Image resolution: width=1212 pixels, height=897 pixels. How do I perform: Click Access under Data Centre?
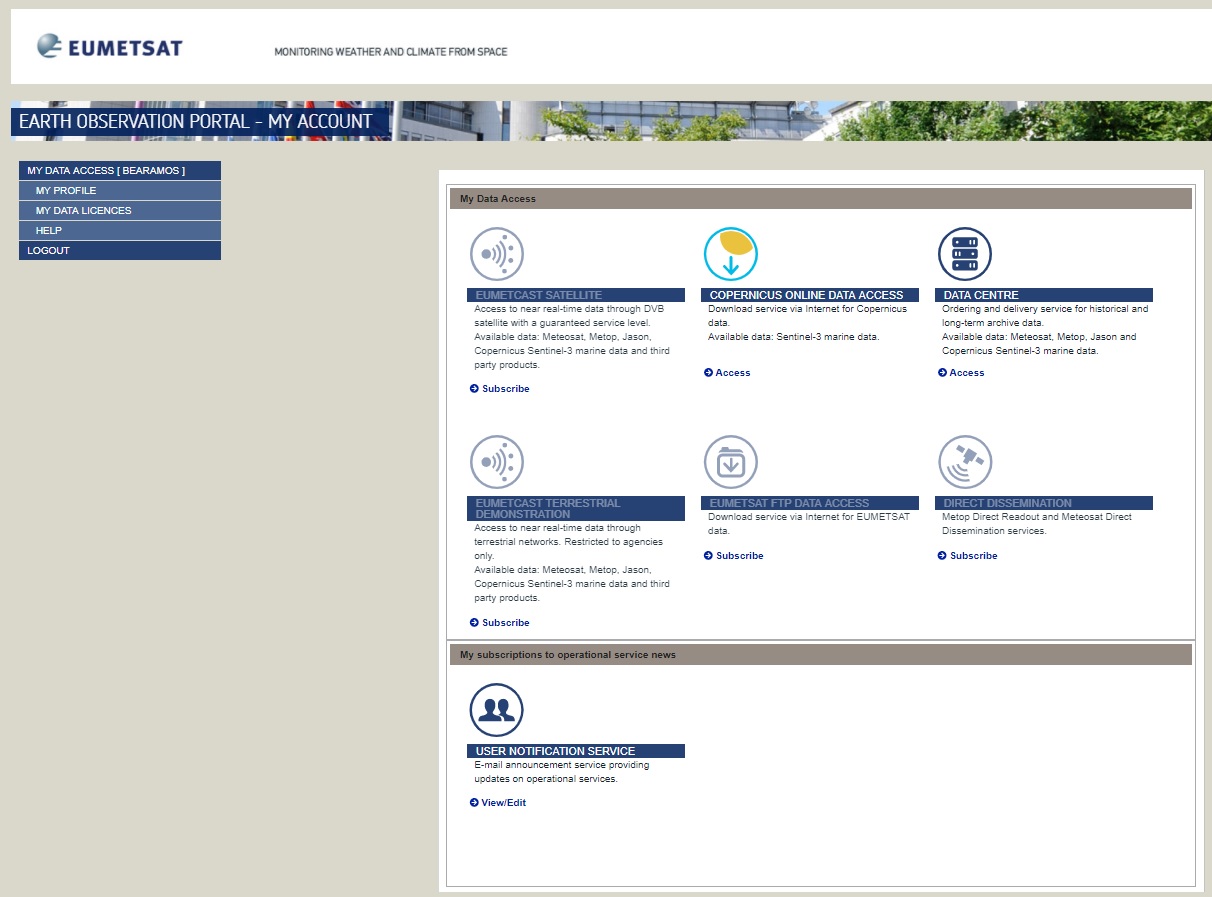point(961,373)
